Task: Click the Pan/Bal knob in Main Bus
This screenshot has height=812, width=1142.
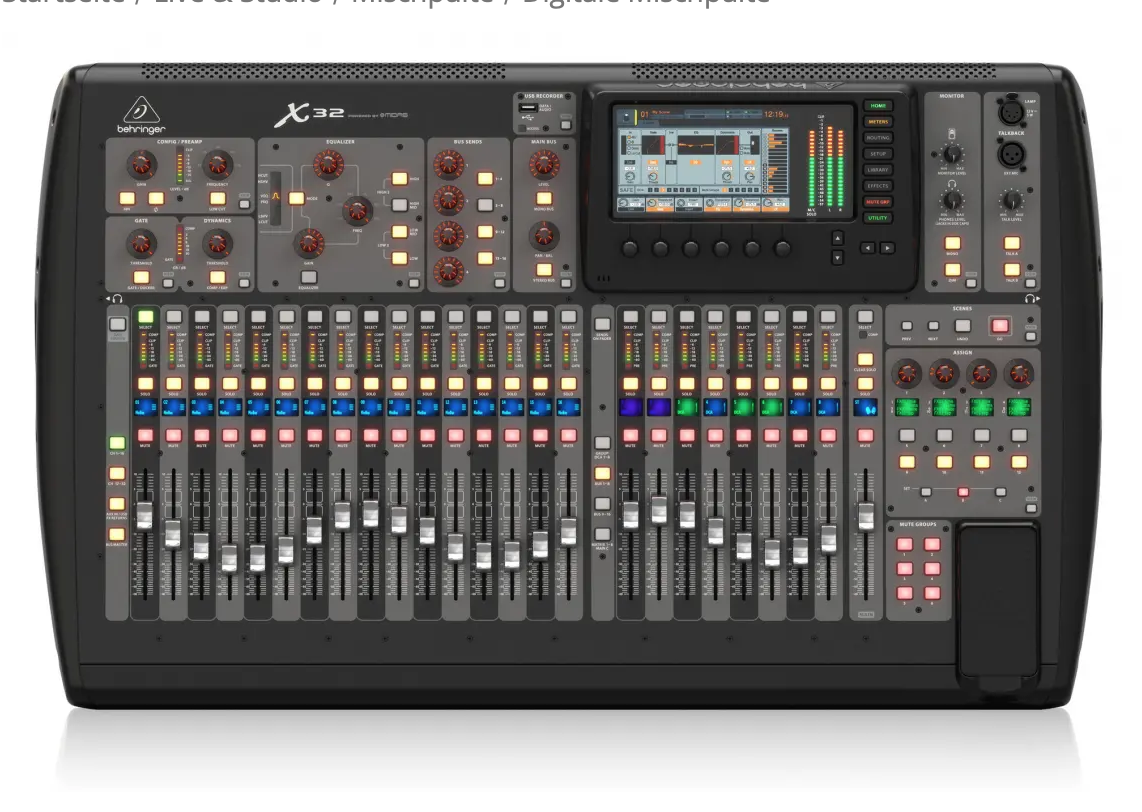Action: pyautogui.click(x=543, y=235)
